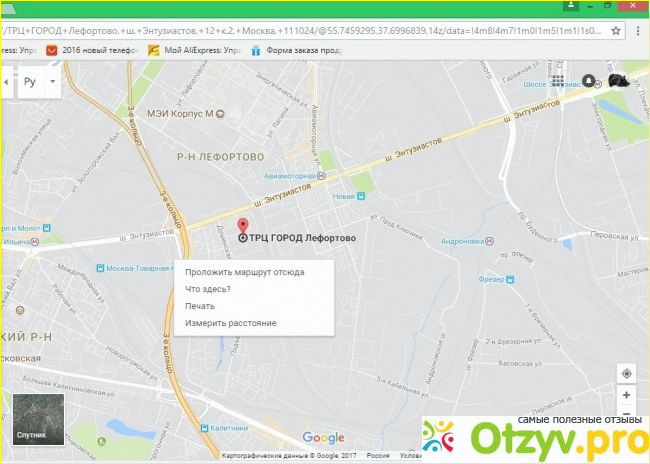Switch to Спутник satellite view
Viewport: 650px width, 464px height.
pos(39,419)
